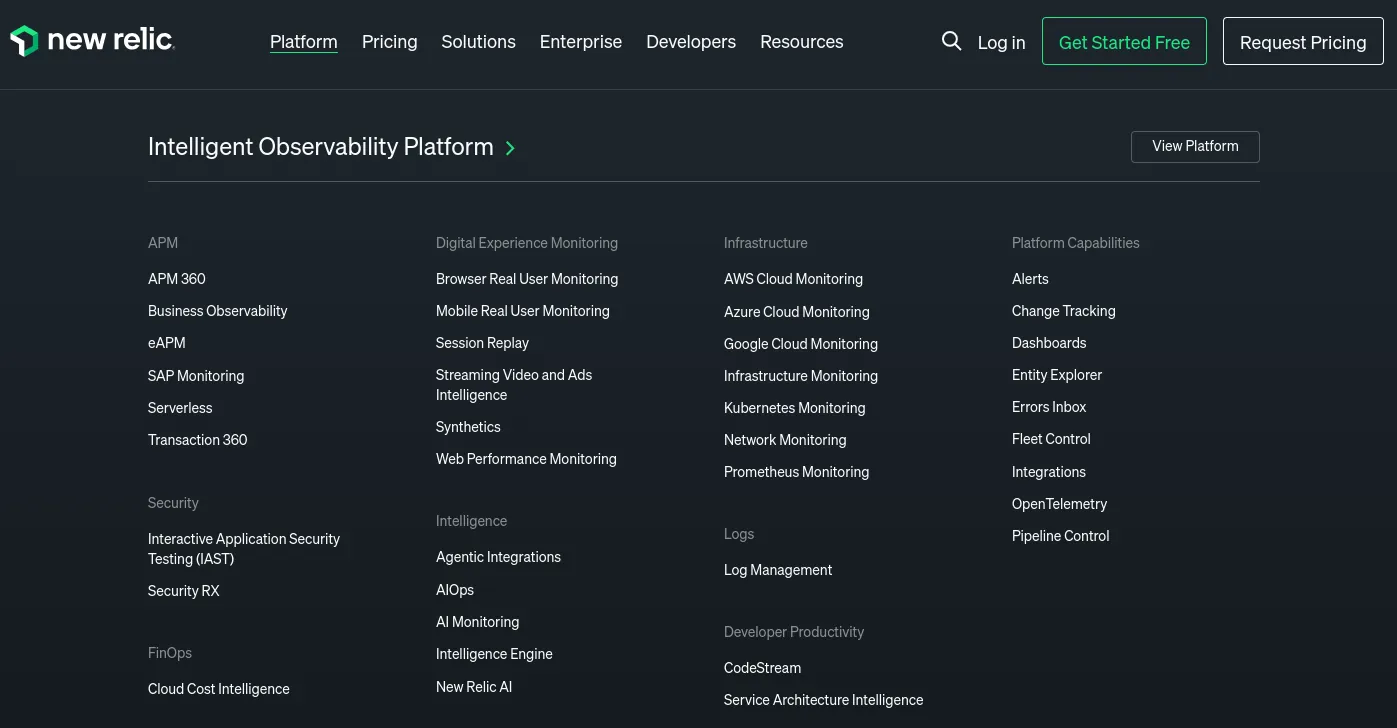Click the Digital Experience Monitoring heading
Viewport: 1397px width, 728px height.
pos(527,243)
